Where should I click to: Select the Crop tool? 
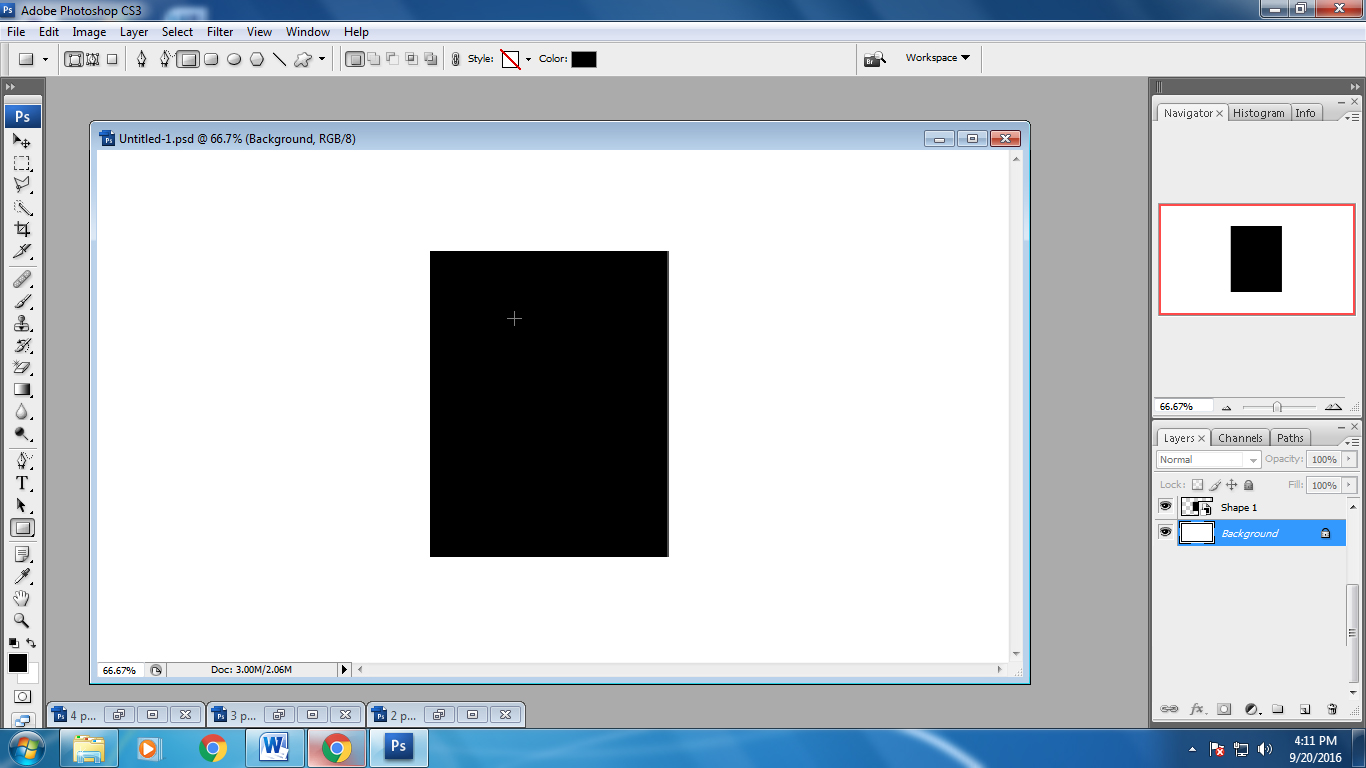click(22, 229)
